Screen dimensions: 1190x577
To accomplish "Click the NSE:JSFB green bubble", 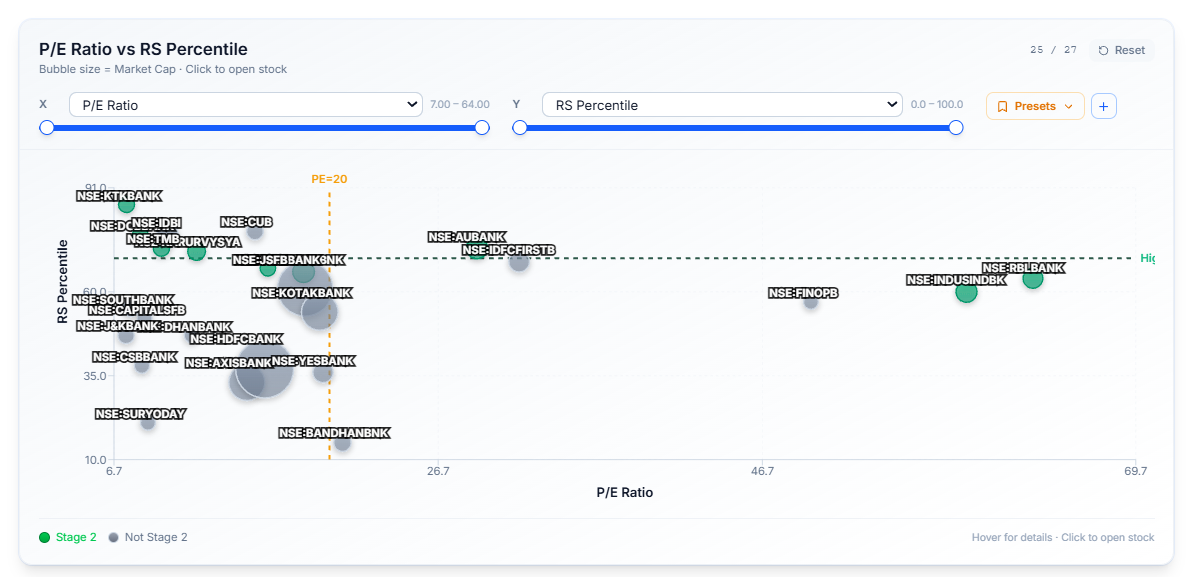I will [x=268, y=268].
